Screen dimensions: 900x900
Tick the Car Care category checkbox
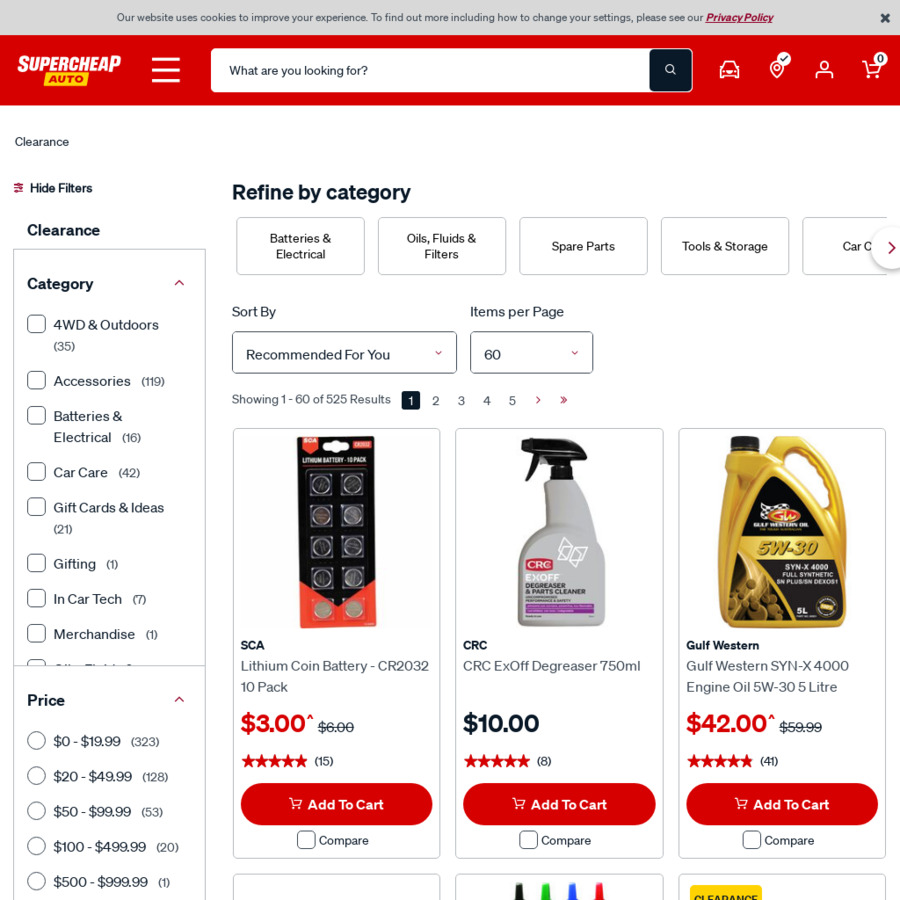[37, 472]
